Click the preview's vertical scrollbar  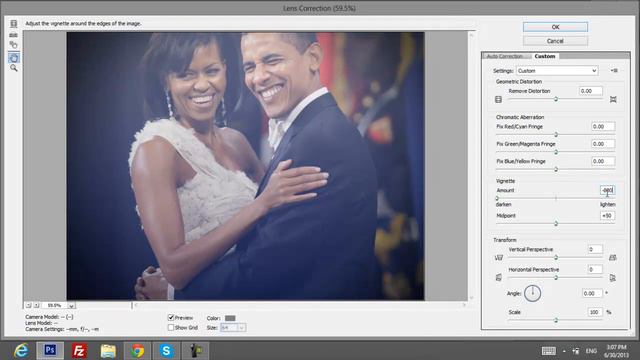click(x=471, y=166)
